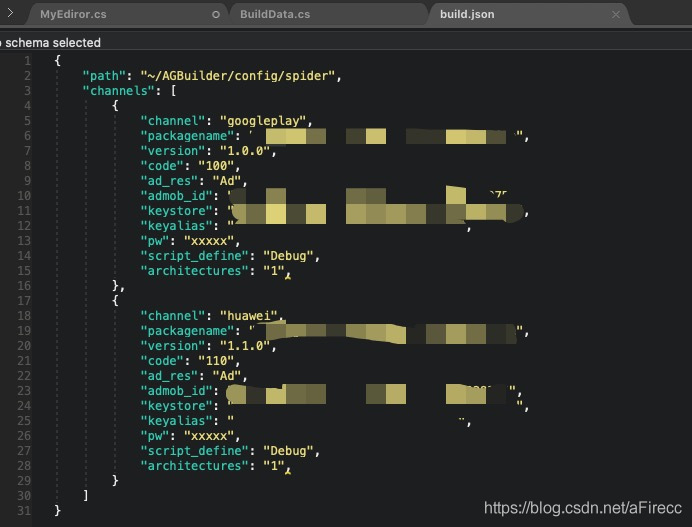Screen dimensions: 692x527
Task: Select the "Debug" value on line 14
Action: pos(288,256)
